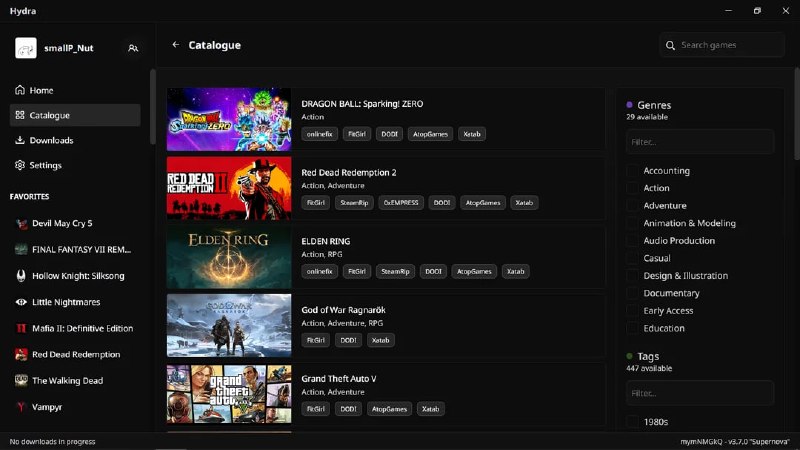Click the Little Nightmares eye icon

point(21,302)
